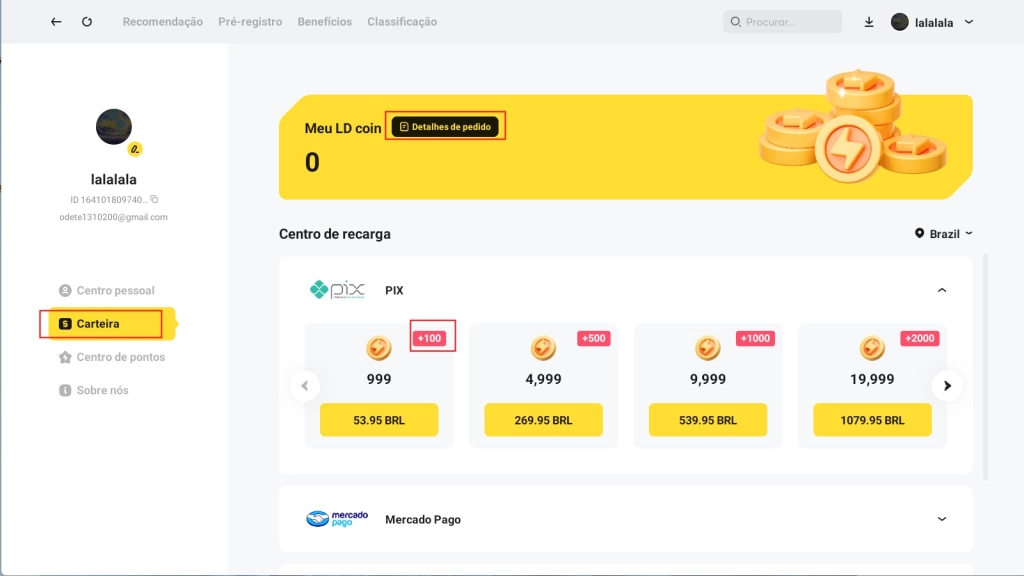This screenshot has height=576, width=1024.
Task: Click the back arrow icon
Action: pyautogui.click(x=56, y=22)
